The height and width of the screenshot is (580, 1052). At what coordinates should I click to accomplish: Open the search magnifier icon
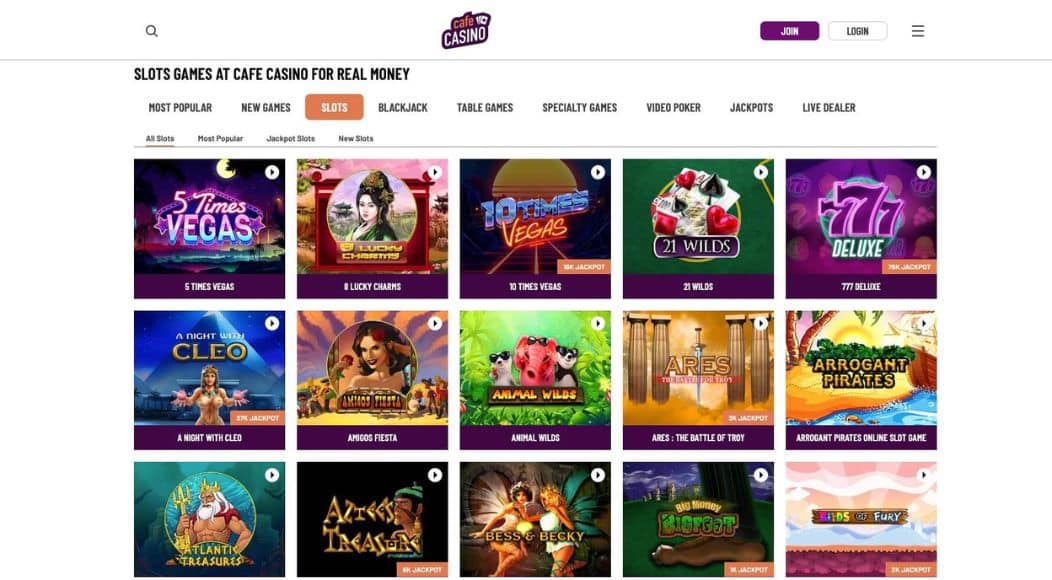point(152,31)
